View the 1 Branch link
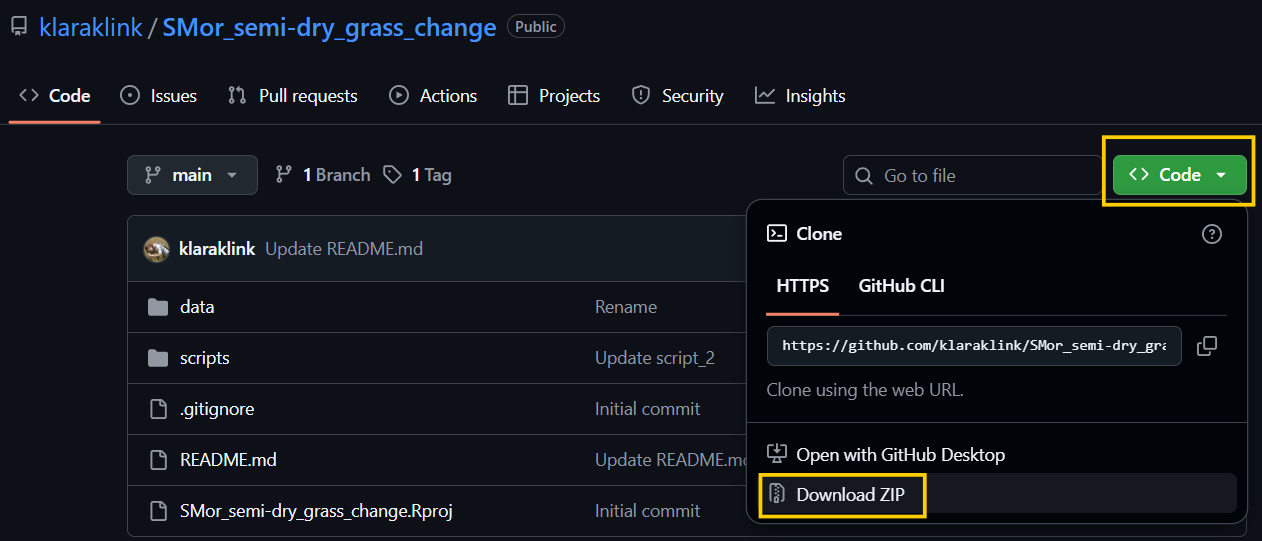The height and width of the screenshot is (541, 1262). (x=324, y=175)
